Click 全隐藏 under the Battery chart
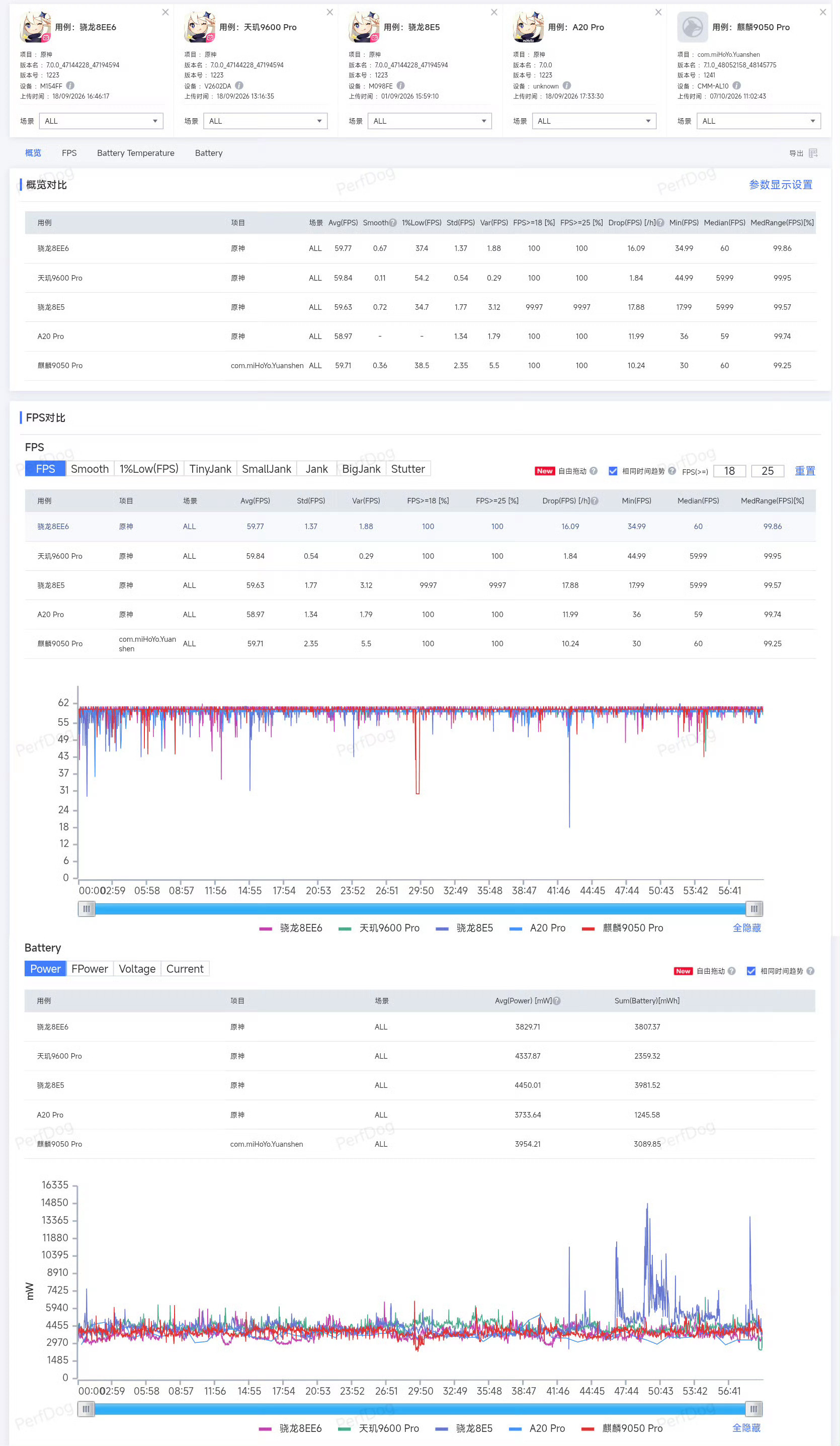The image size is (840, 1446). point(746,1427)
